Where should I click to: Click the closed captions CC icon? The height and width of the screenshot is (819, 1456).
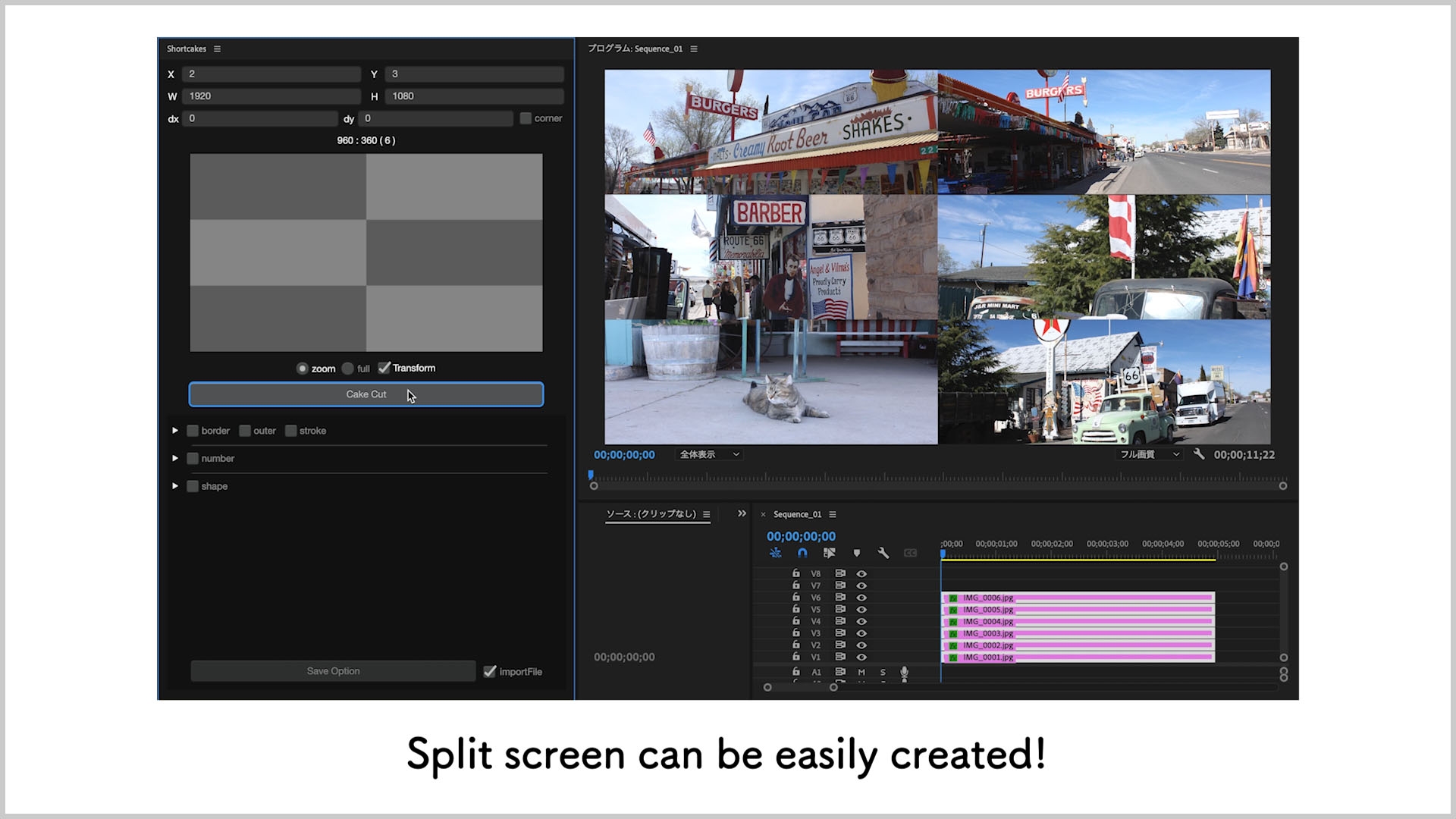coord(911,553)
